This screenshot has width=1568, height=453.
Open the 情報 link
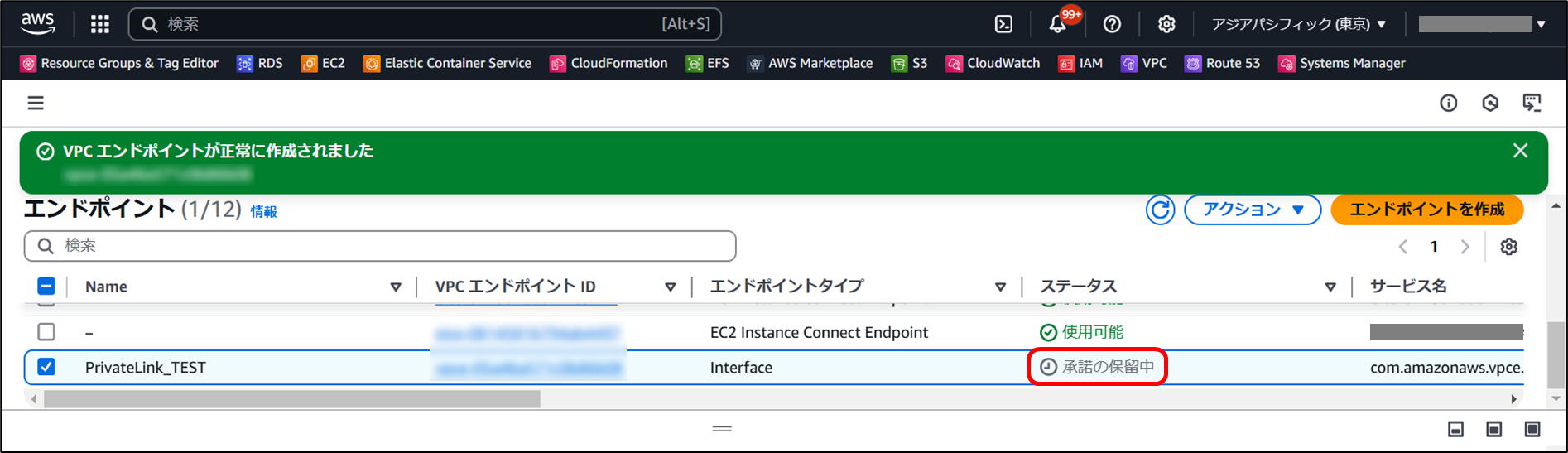pyautogui.click(x=263, y=212)
